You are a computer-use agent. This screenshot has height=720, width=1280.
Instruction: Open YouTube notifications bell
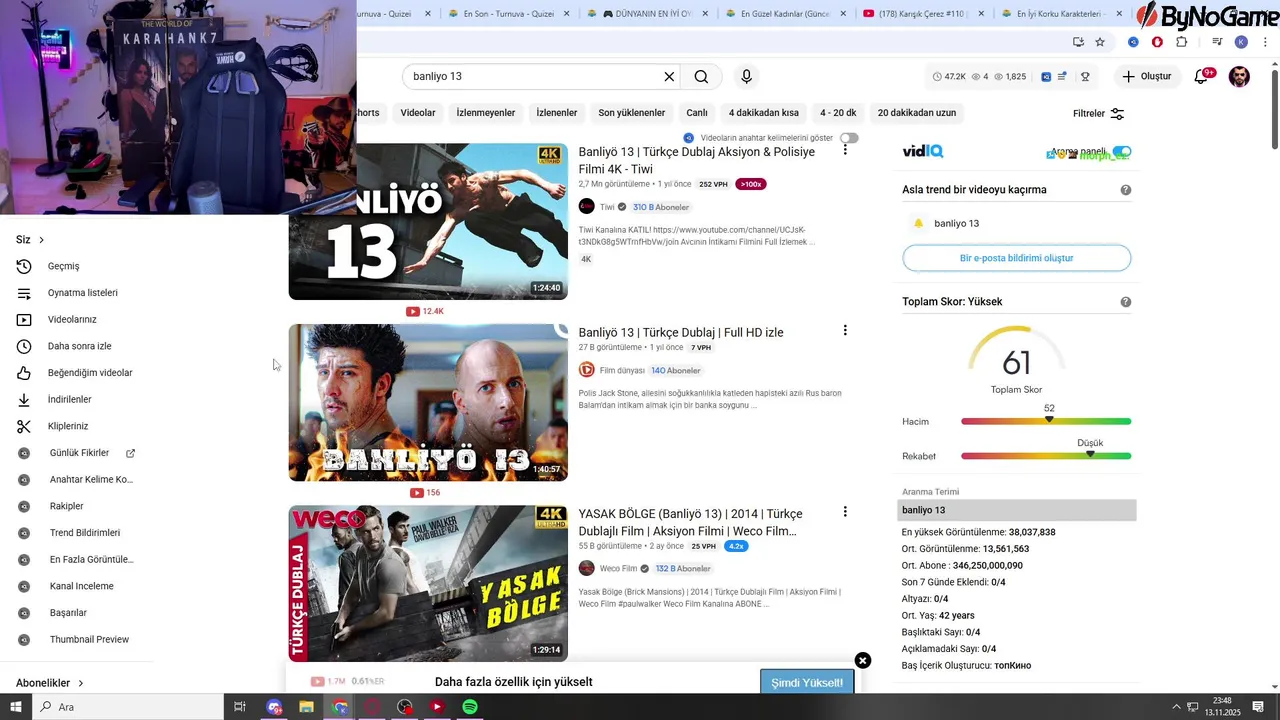1202,76
